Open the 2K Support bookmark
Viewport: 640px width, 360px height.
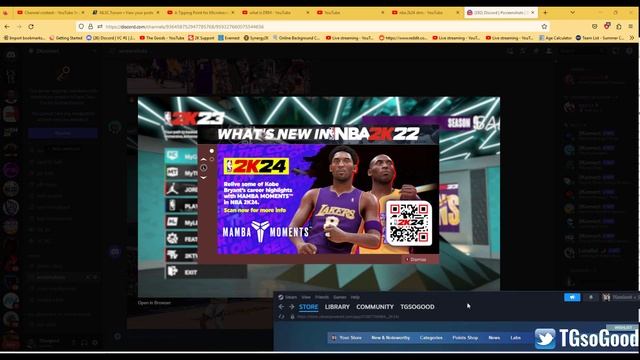(x=201, y=38)
